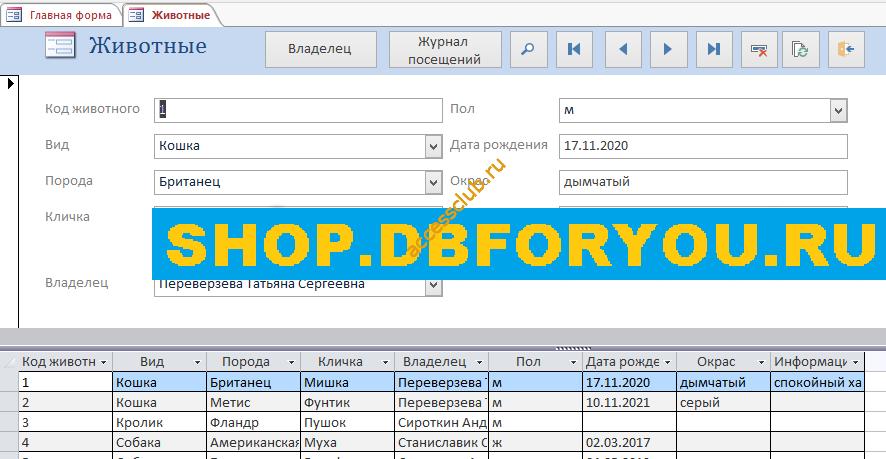Click Кошка cell in row 2
Viewport: 886px width, 459px height.
click(x=160, y=403)
